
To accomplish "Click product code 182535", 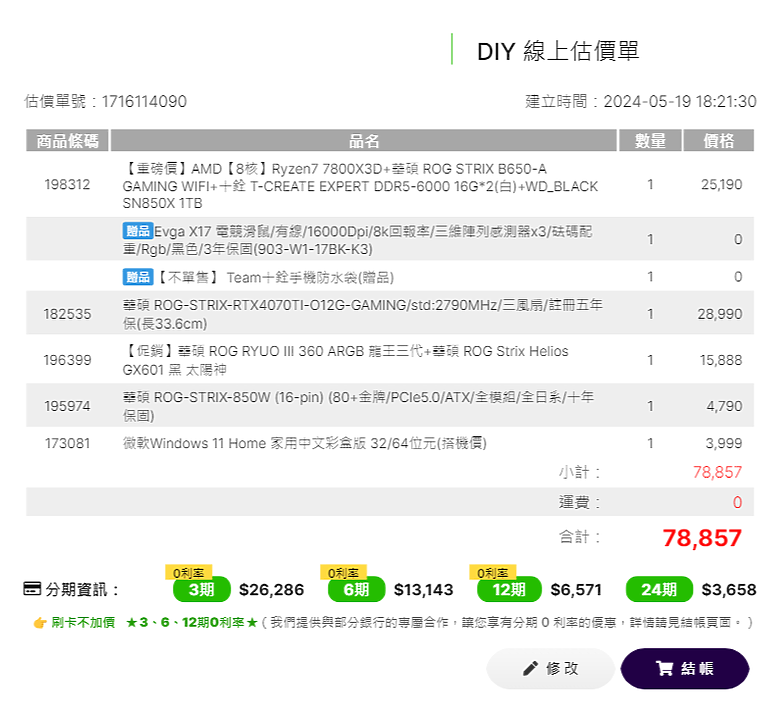I will [x=67, y=314].
